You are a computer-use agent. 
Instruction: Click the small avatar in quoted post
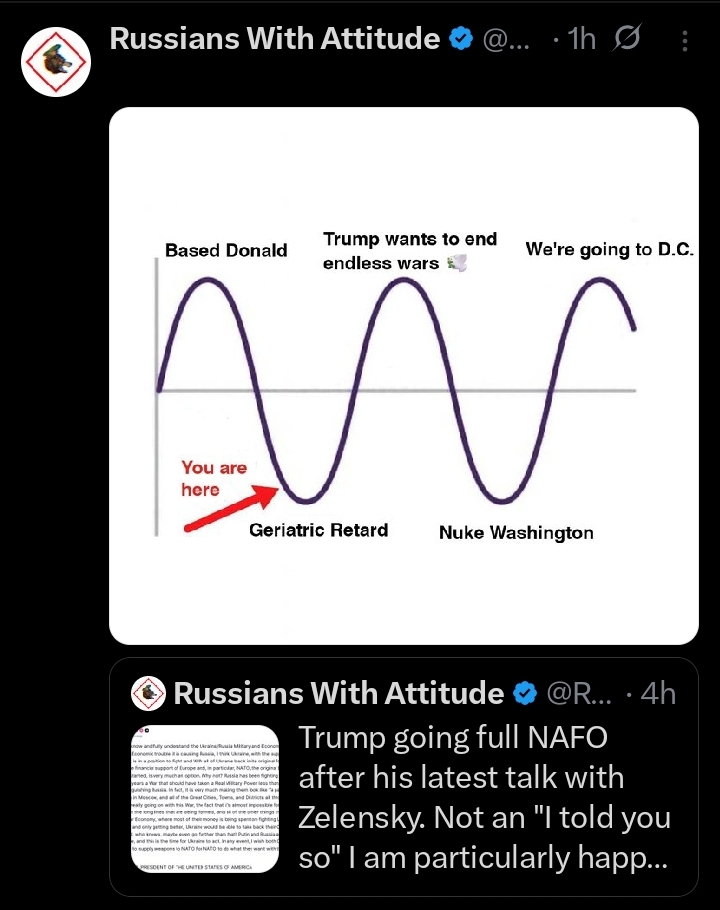pos(149,694)
